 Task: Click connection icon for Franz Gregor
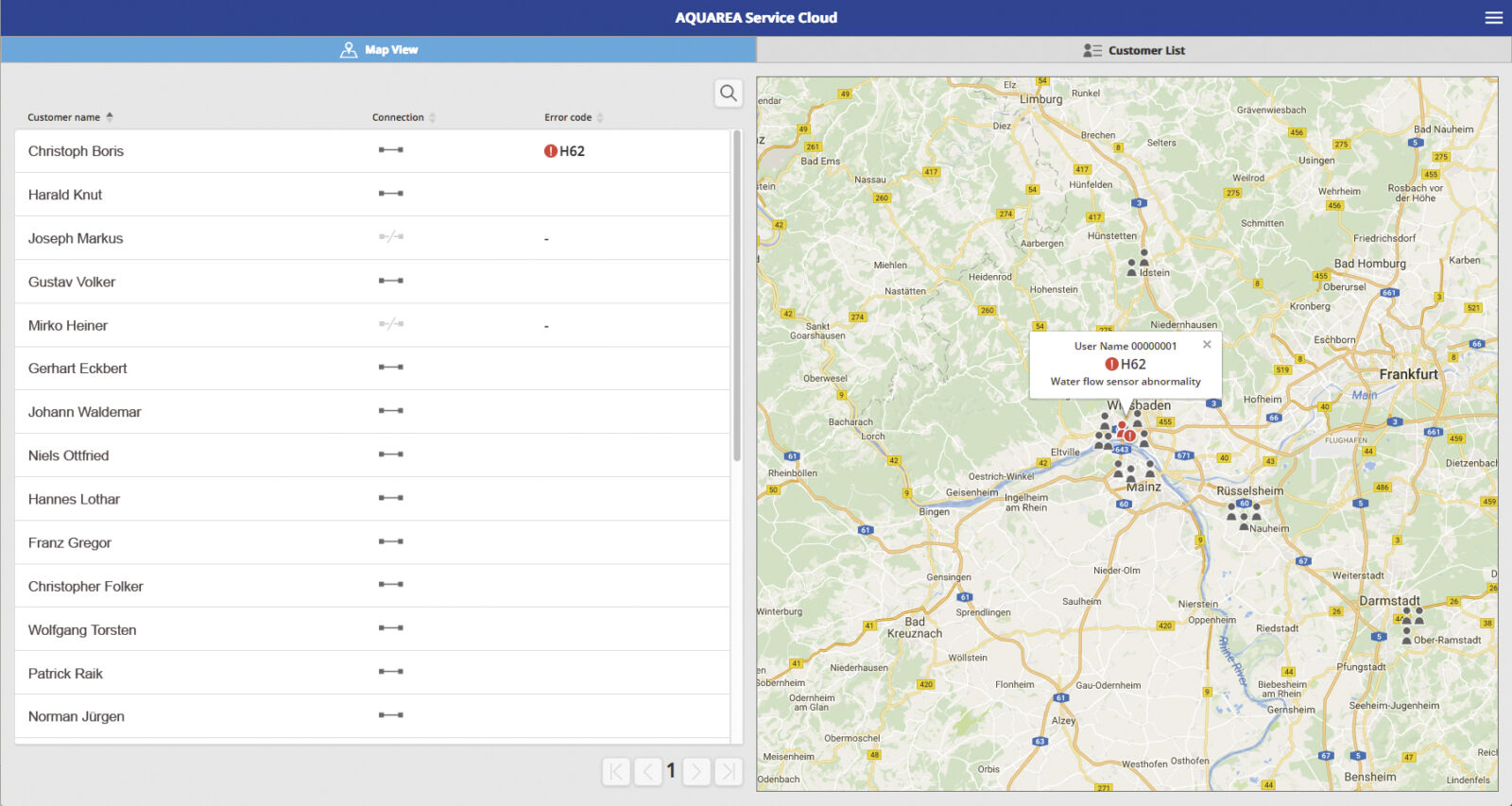coord(391,541)
